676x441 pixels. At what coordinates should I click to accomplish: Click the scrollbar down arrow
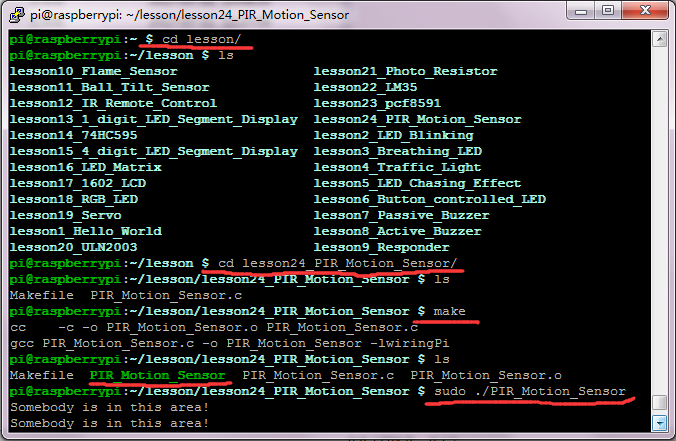click(x=660, y=423)
